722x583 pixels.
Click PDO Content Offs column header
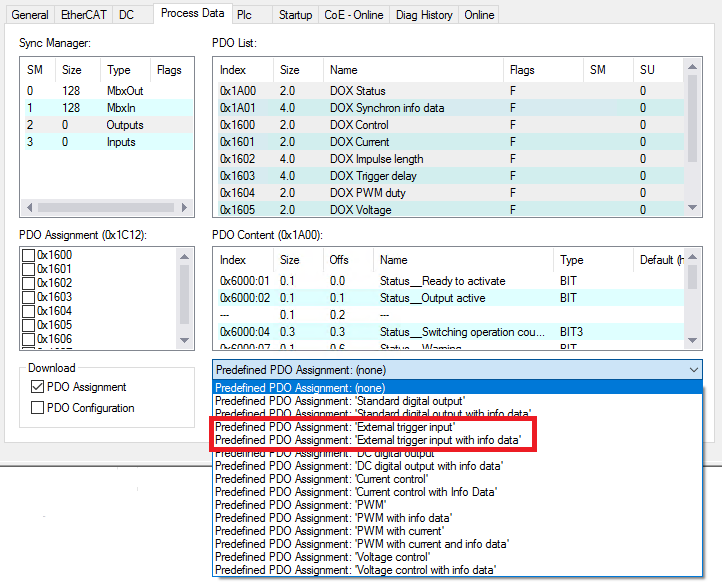tap(348, 260)
